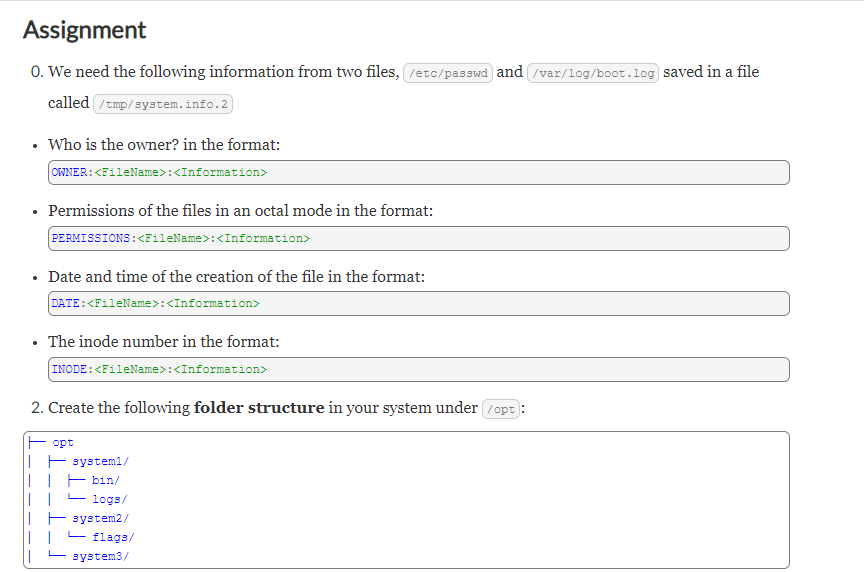Click the INODE format code block
This screenshot has height=572, width=864.
pyautogui.click(x=419, y=369)
